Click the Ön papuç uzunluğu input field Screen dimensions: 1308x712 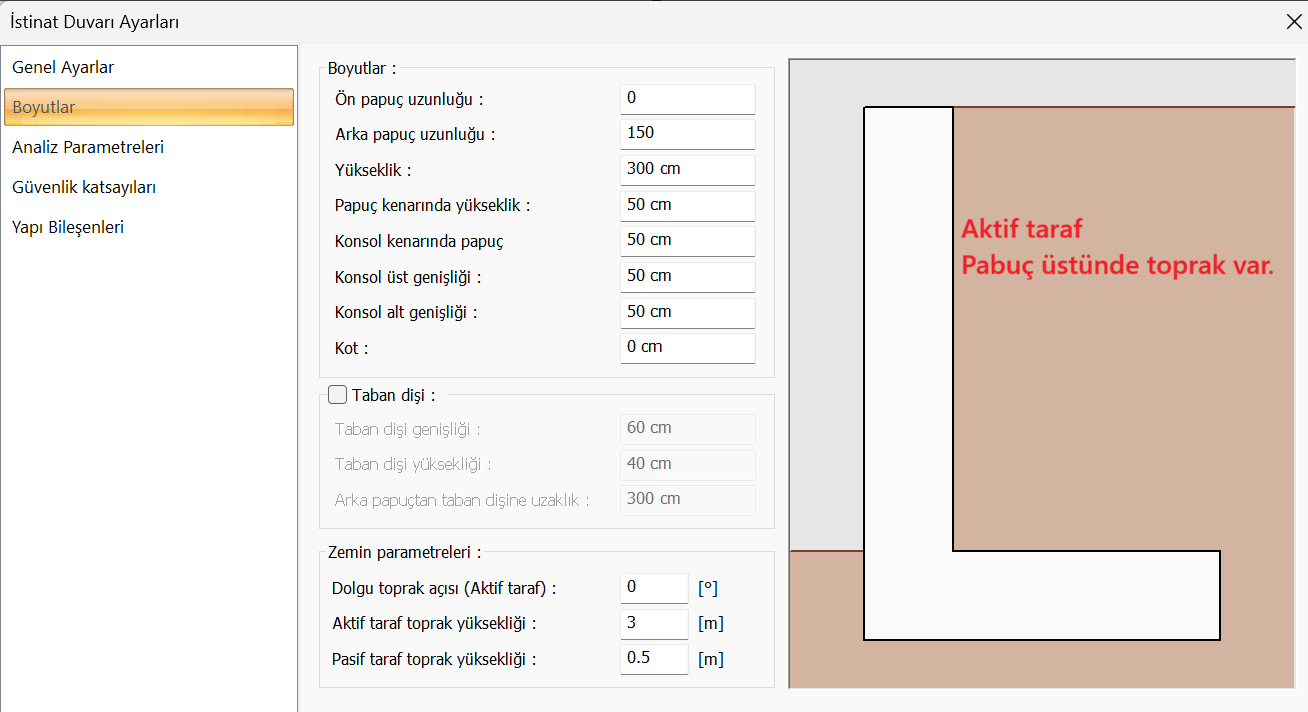click(x=687, y=99)
